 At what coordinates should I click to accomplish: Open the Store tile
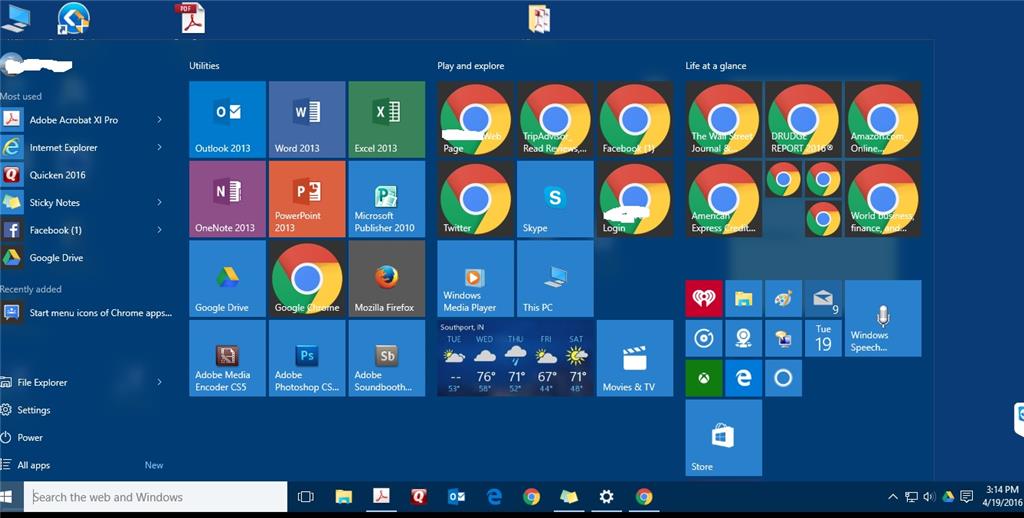point(724,438)
